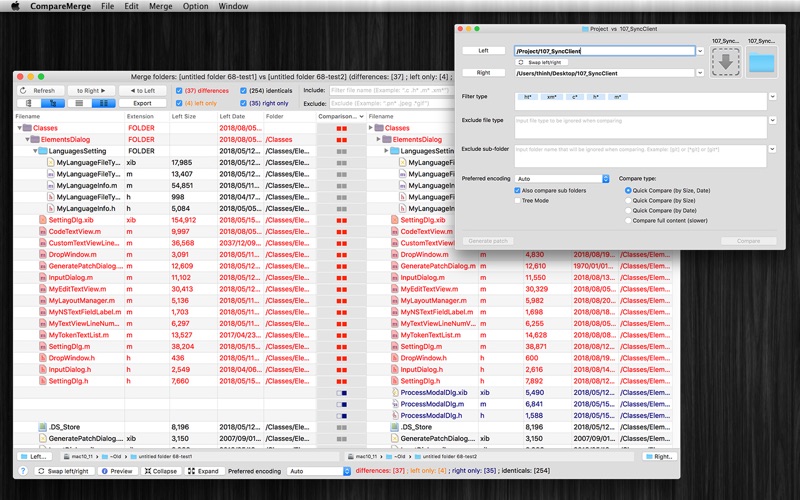Click the Apple menu icon
Viewport: 800px width, 500px height.
coord(15,6)
